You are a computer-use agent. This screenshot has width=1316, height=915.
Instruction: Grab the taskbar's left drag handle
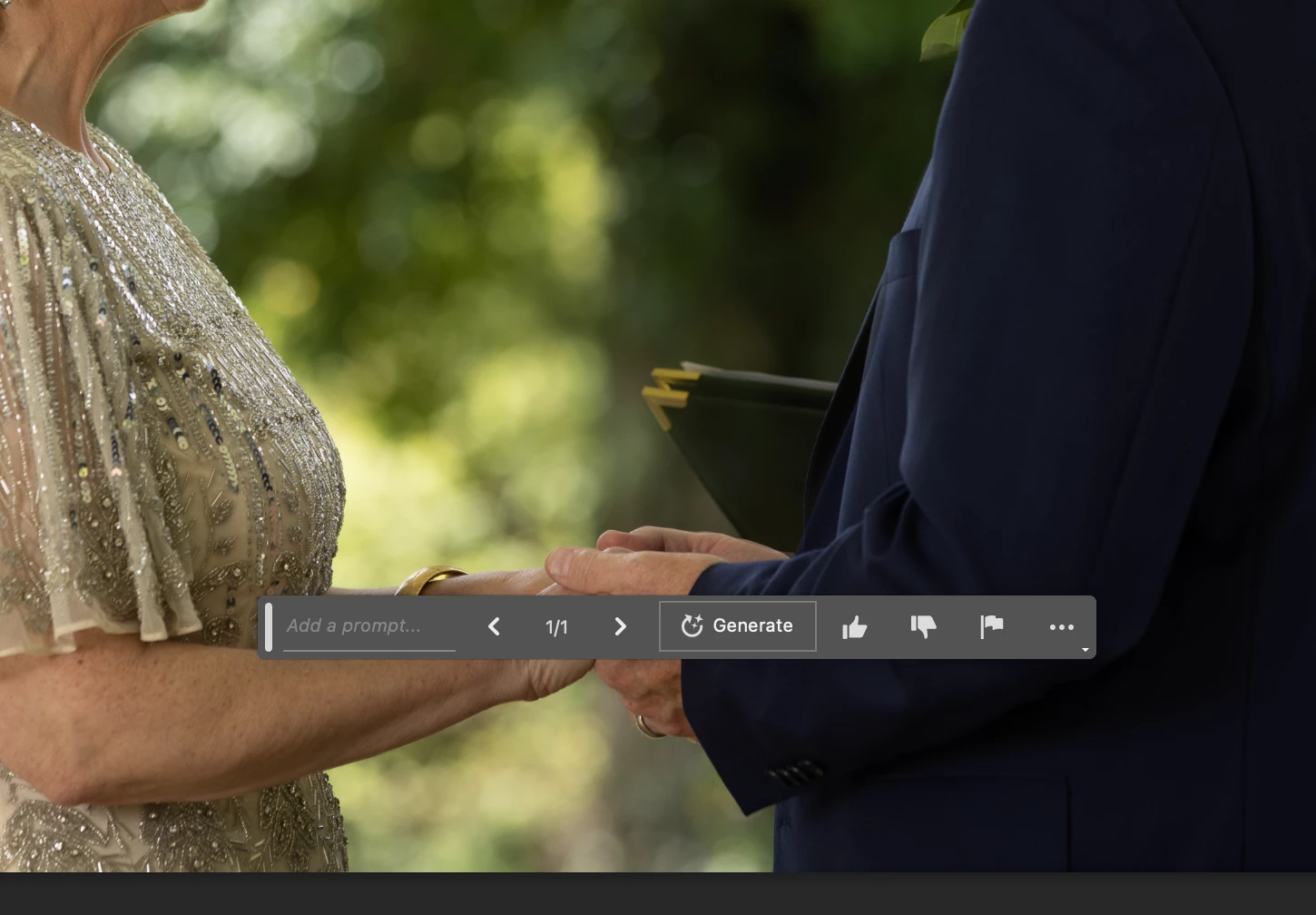pyautogui.click(x=269, y=626)
